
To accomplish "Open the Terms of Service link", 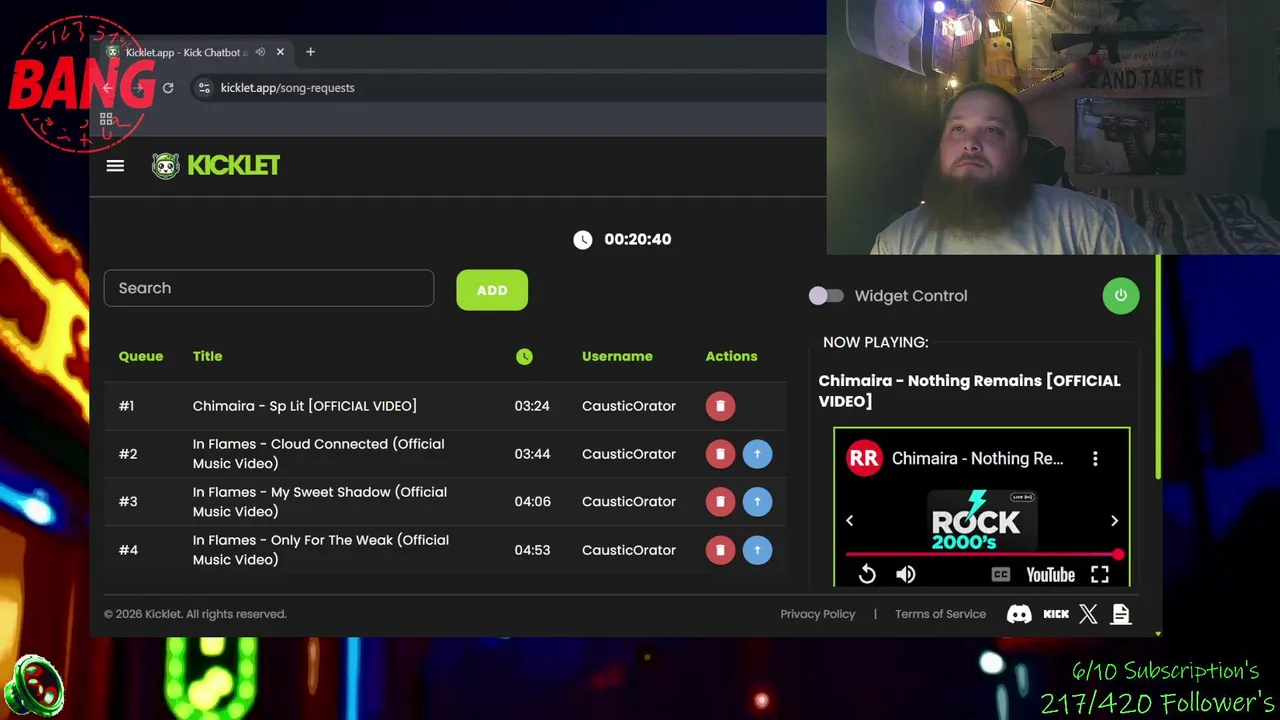I will [x=940, y=614].
